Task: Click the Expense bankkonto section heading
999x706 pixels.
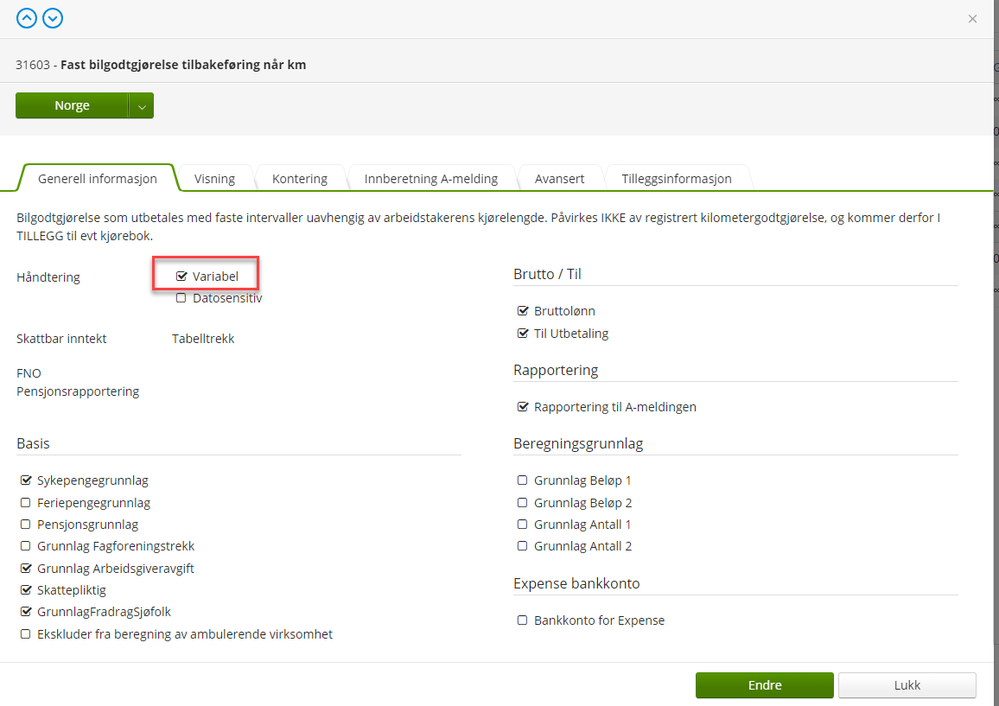Action: [577, 584]
